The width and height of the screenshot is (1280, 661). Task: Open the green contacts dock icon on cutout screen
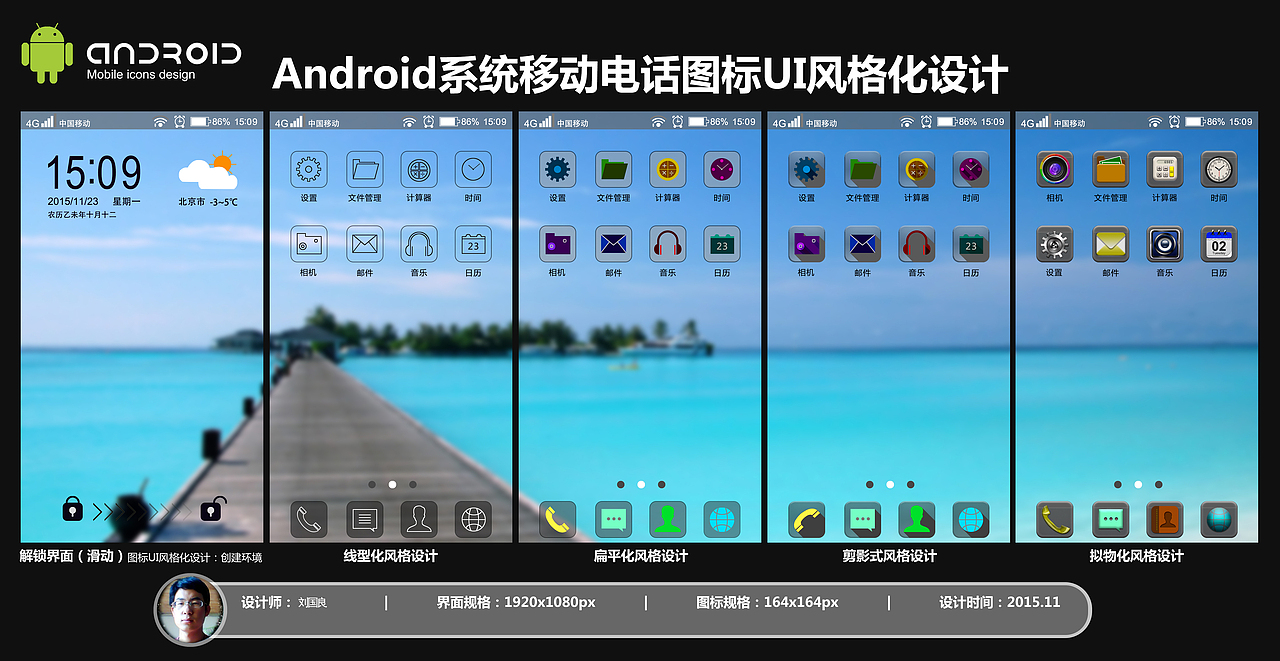pyautogui.click(x=917, y=518)
